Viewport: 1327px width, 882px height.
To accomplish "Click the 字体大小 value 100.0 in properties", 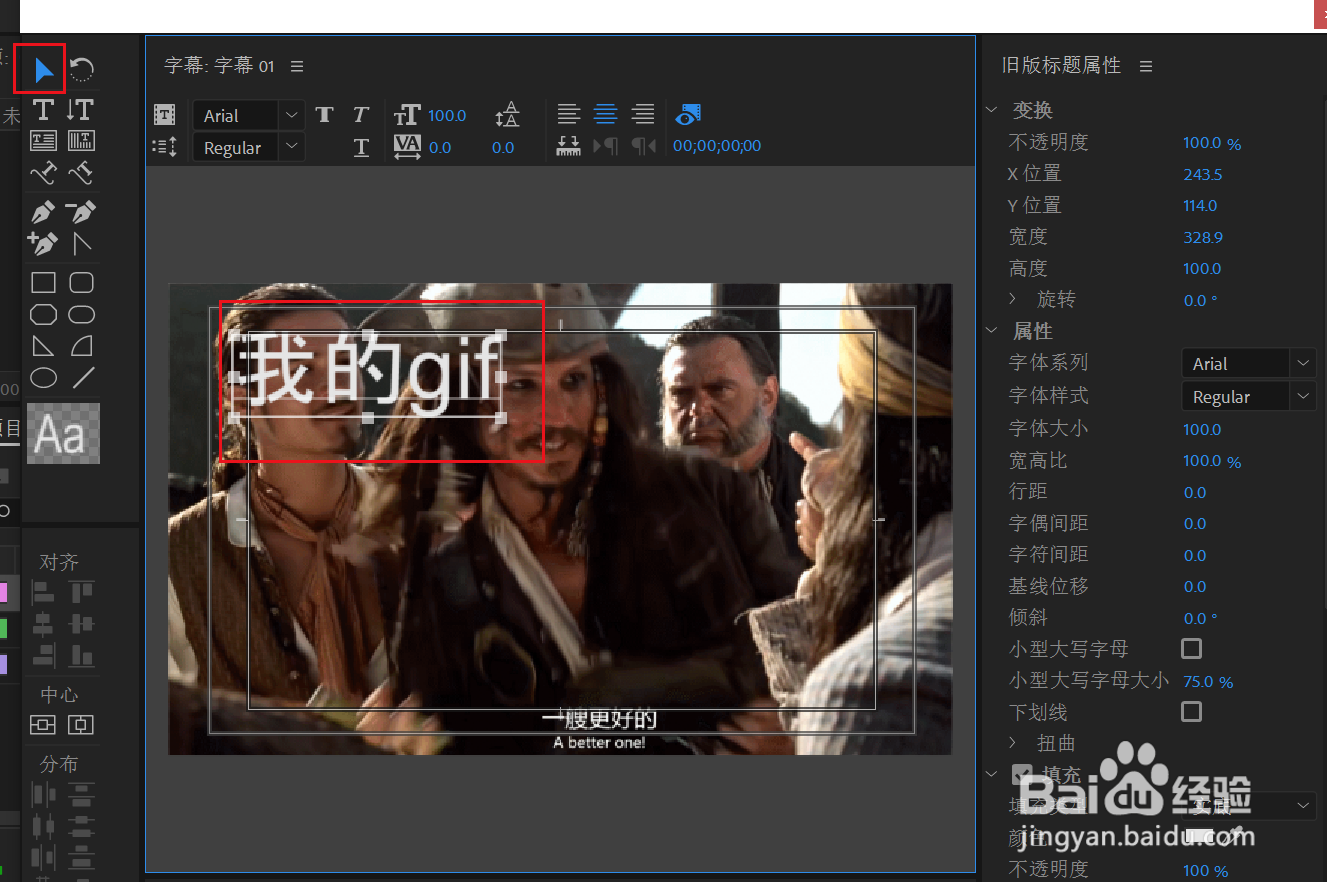I will [1202, 429].
